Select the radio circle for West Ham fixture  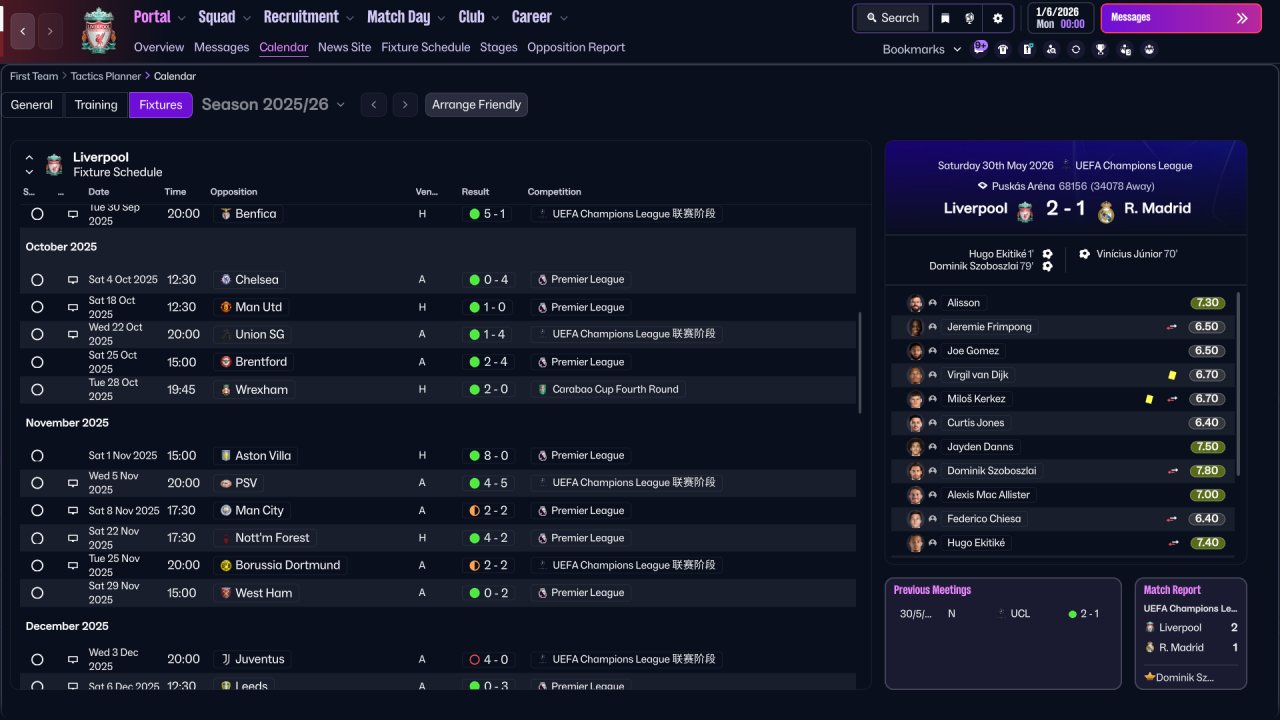pos(37,593)
